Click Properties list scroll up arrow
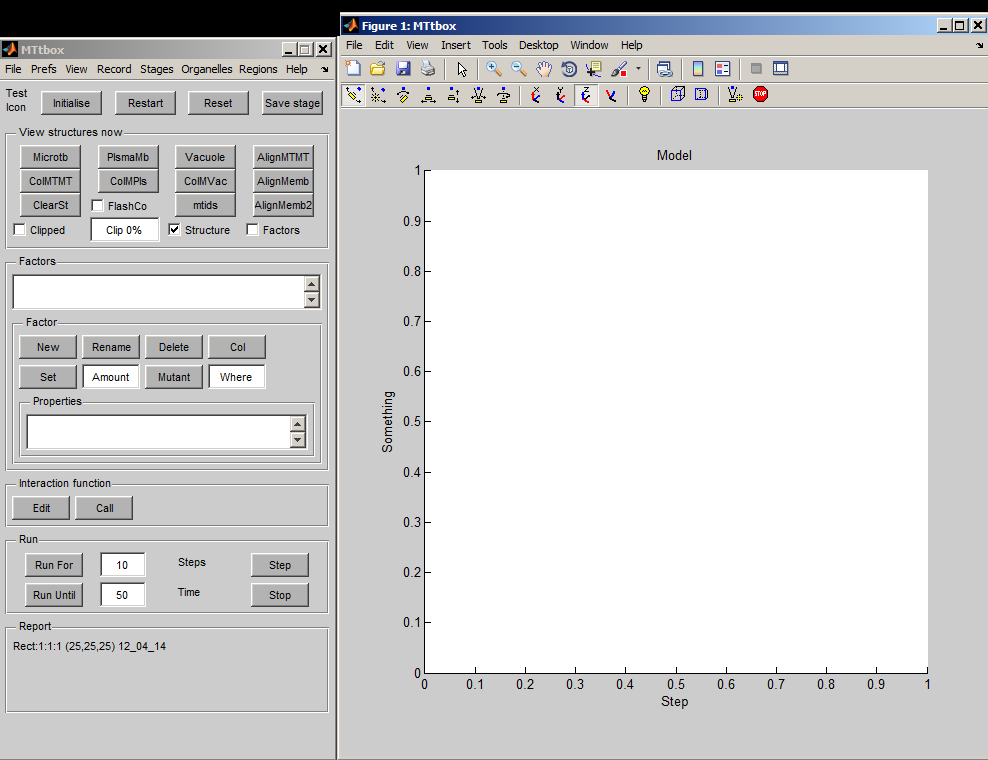The height and width of the screenshot is (760, 988). tap(297, 424)
